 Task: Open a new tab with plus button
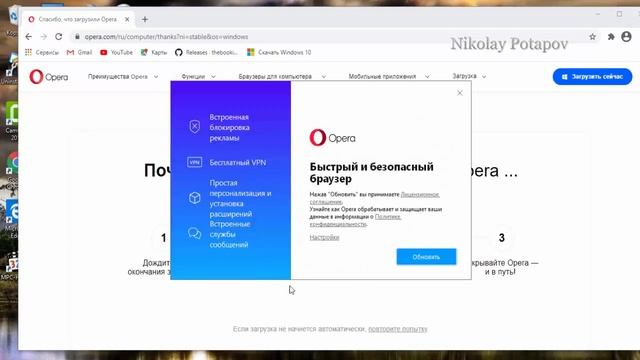click(145, 19)
